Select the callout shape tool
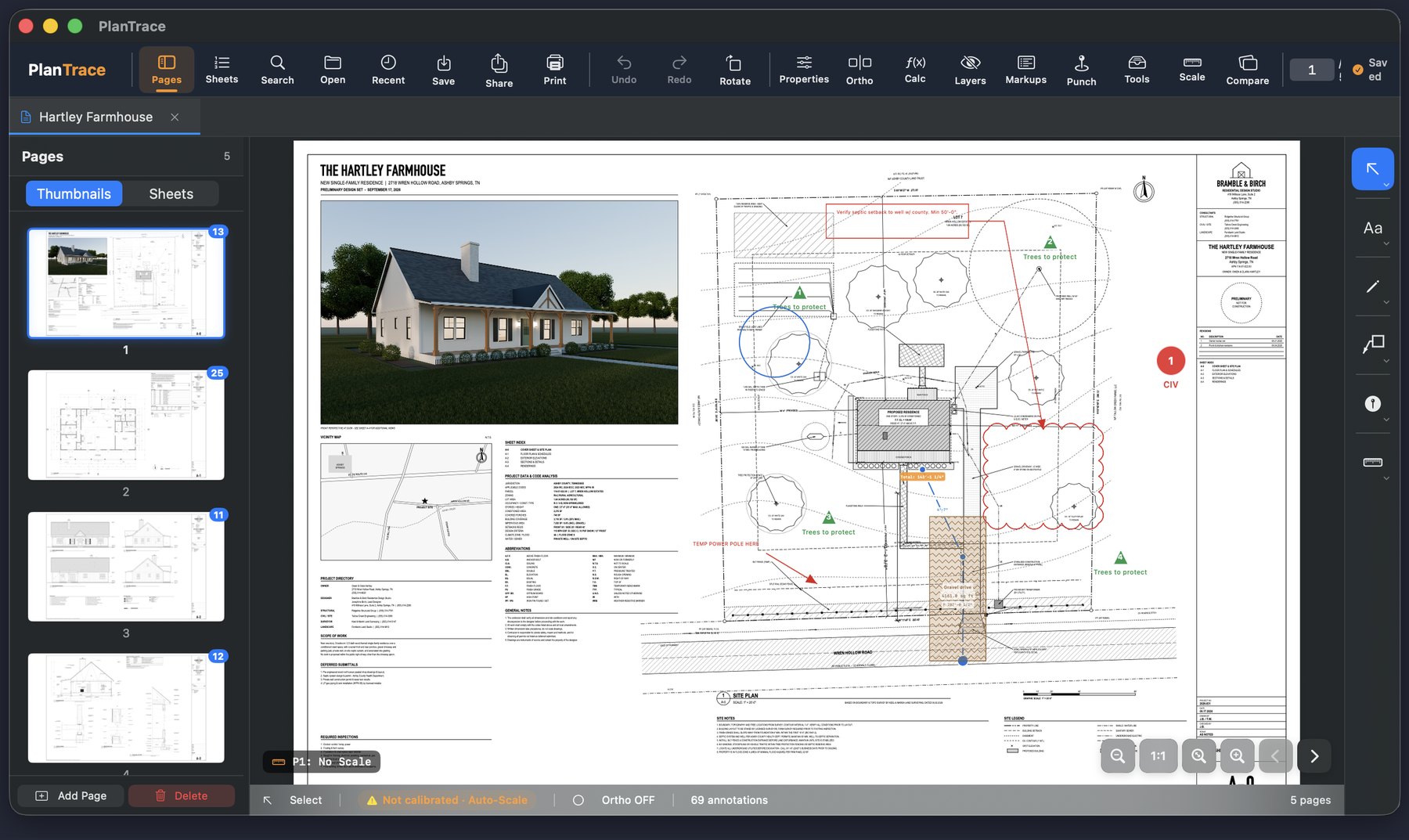Screen dimensions: 1409x840 (1372, 344)
